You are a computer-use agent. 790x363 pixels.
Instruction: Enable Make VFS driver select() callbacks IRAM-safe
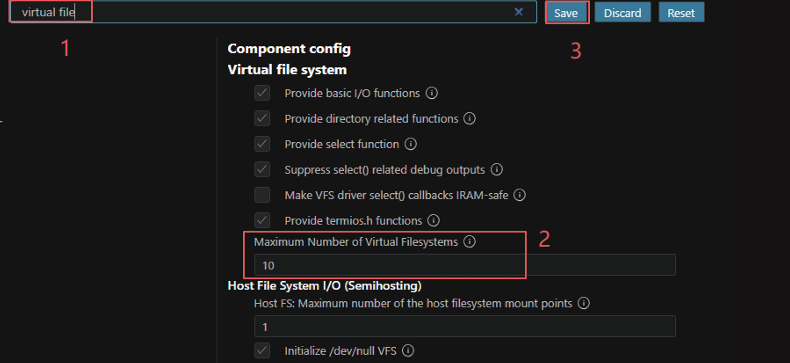[262, 195]
